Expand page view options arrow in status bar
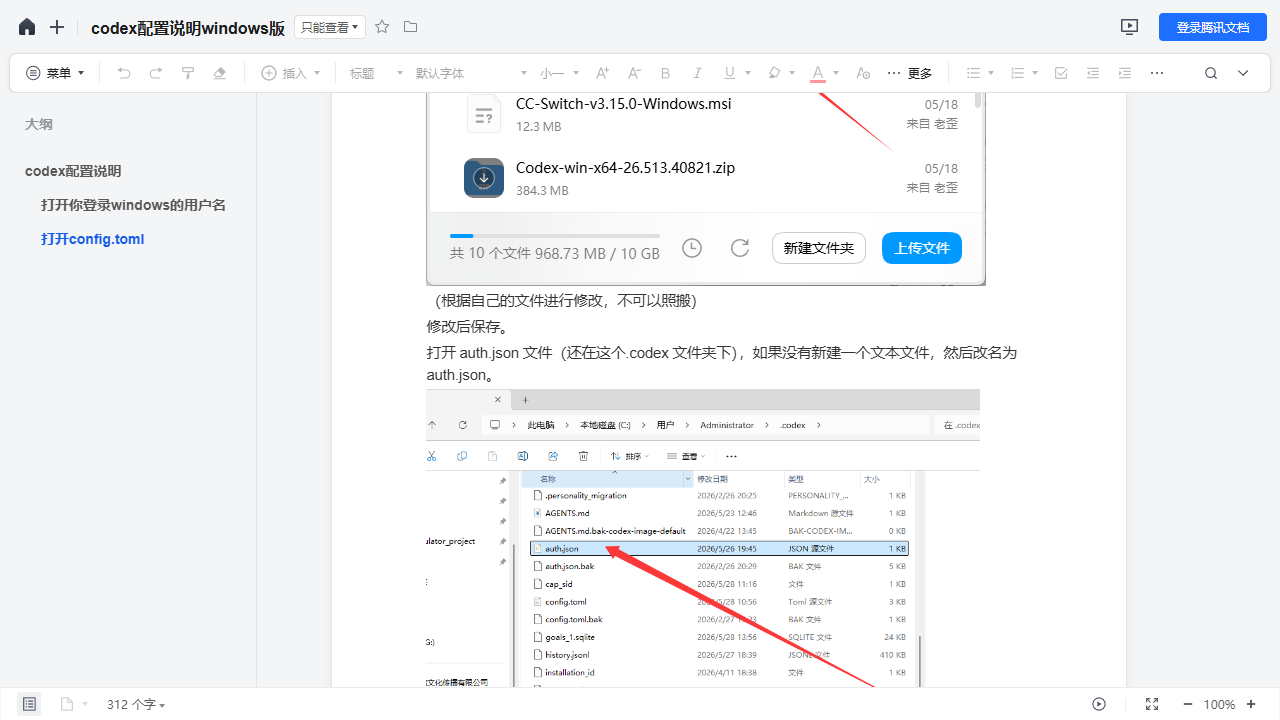 pos(84,704)
